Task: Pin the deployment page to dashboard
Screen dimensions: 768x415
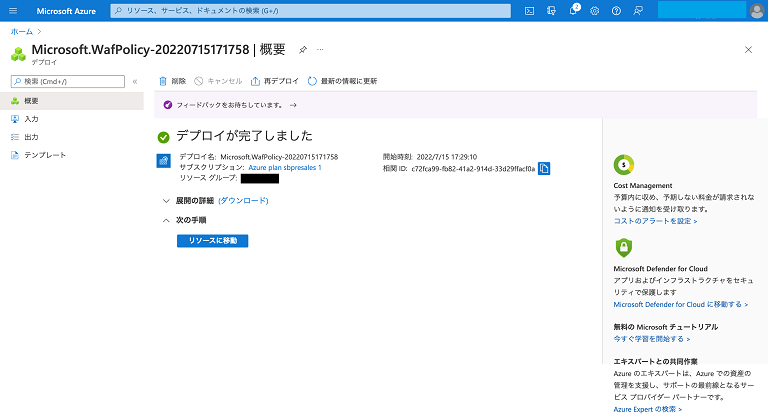Action: (303, 49)
